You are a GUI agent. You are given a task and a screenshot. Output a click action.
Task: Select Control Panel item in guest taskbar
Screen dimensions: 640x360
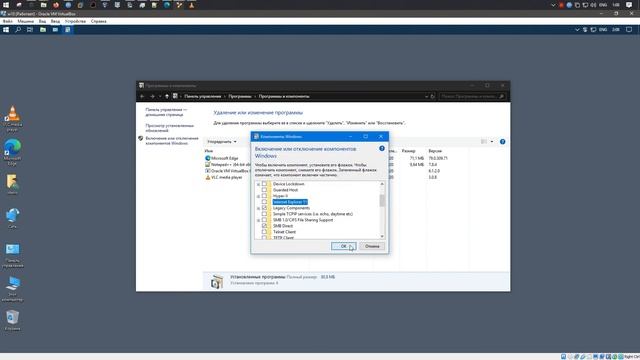click(x=68, y=29)
